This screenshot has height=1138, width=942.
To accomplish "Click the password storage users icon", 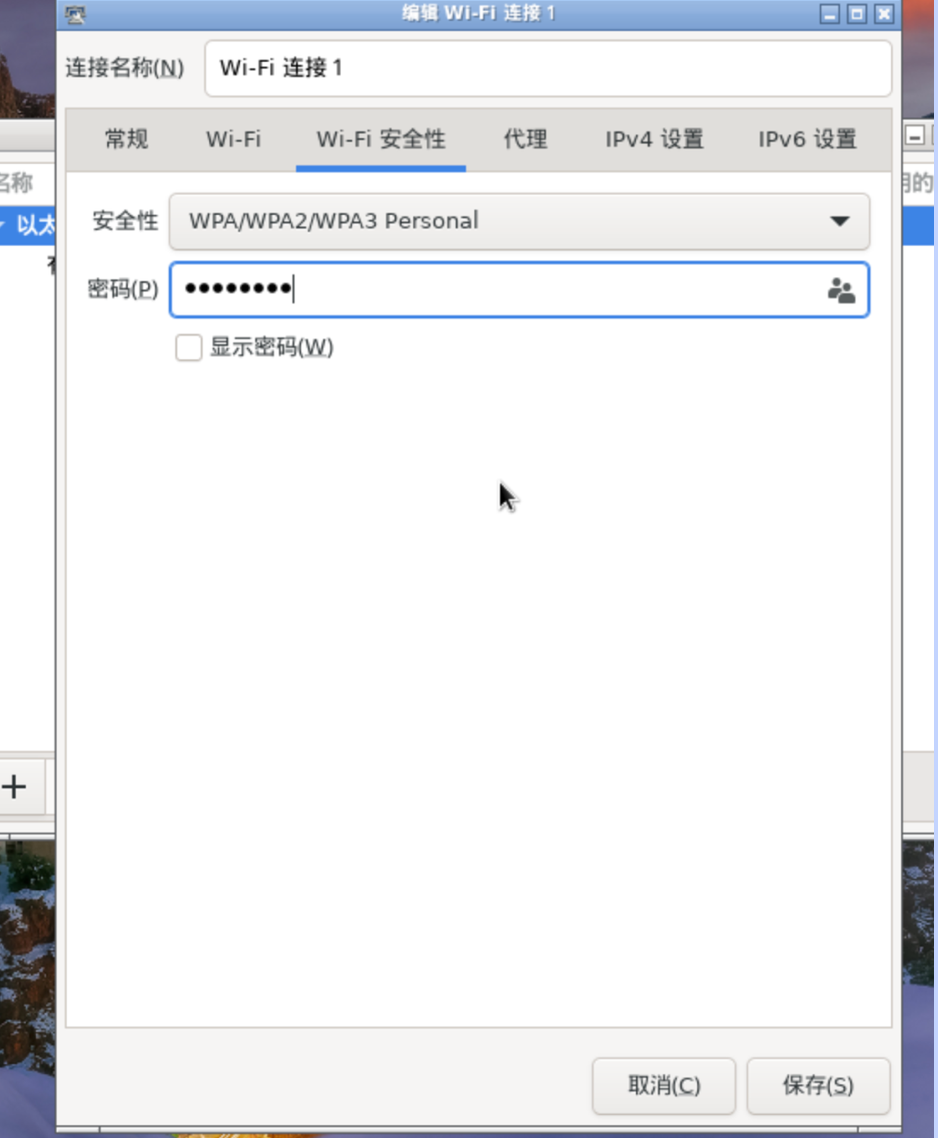I will pos(843,289).
